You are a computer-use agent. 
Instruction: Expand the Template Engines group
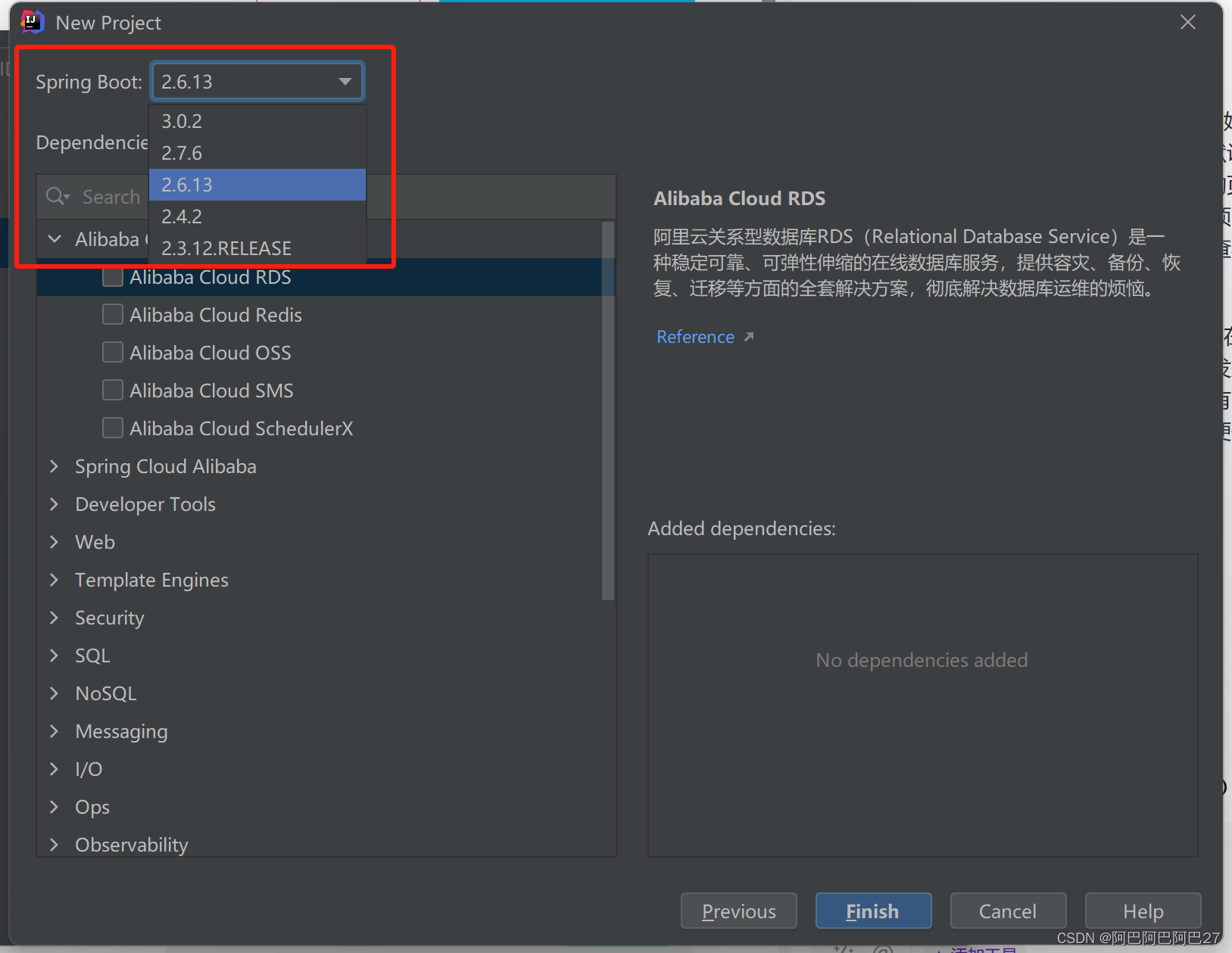click(55, 580)
